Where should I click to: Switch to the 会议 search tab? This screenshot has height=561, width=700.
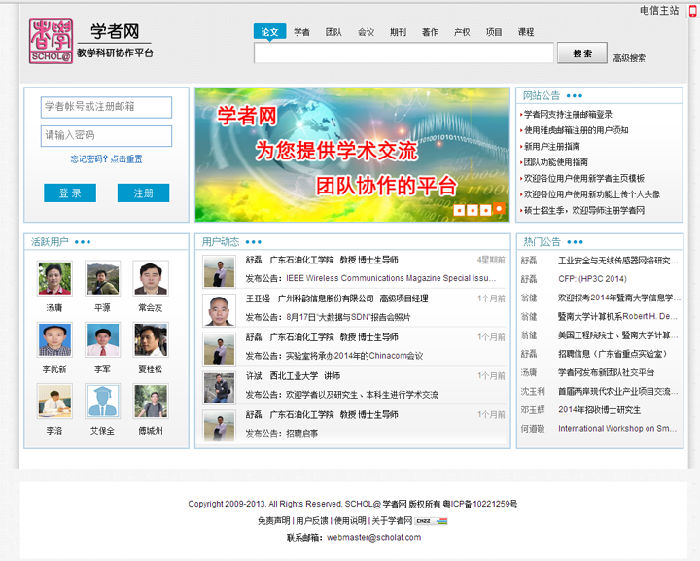coord(366,32)
